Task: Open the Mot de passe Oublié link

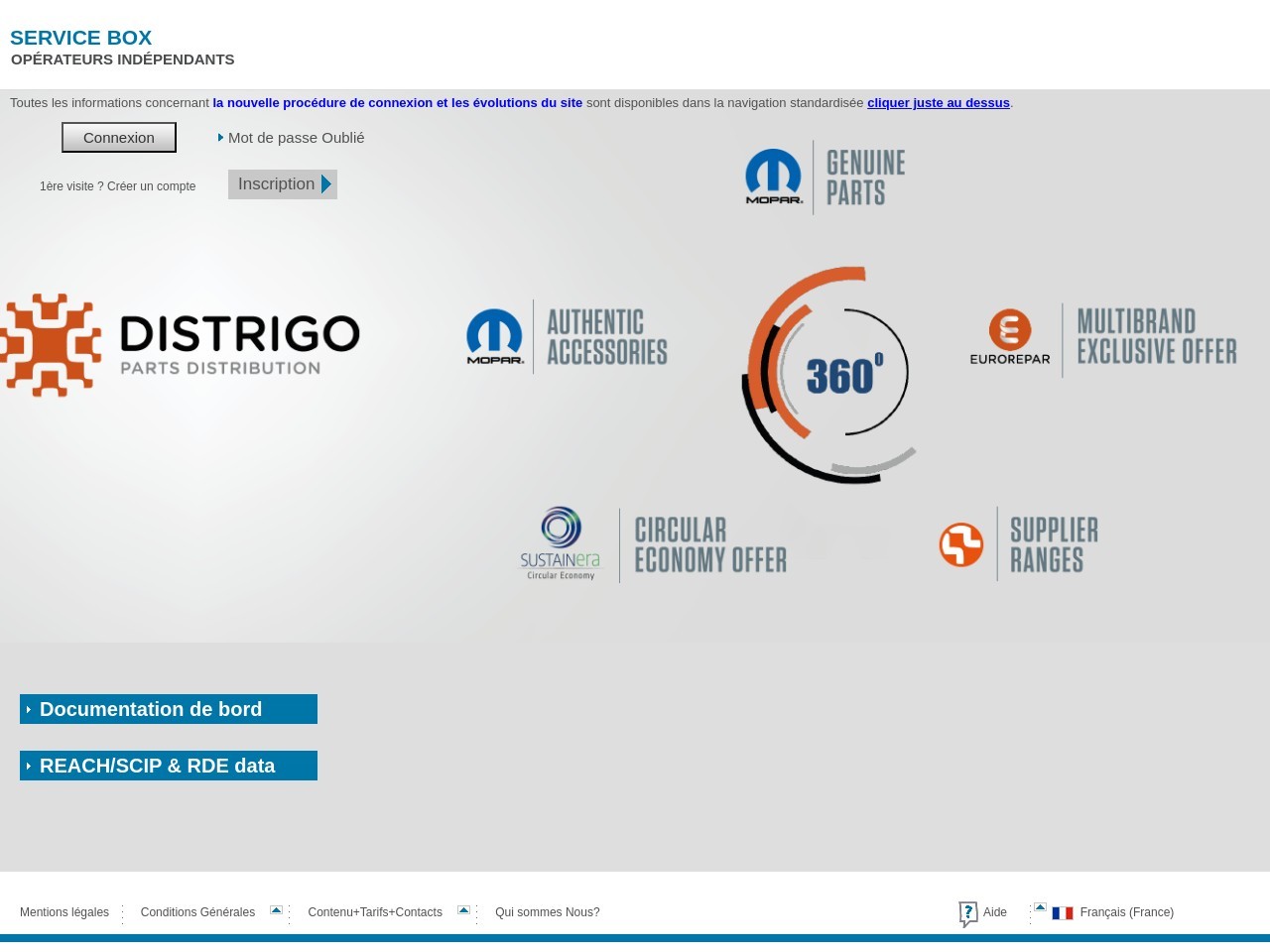Action: (x=296, y=138)
